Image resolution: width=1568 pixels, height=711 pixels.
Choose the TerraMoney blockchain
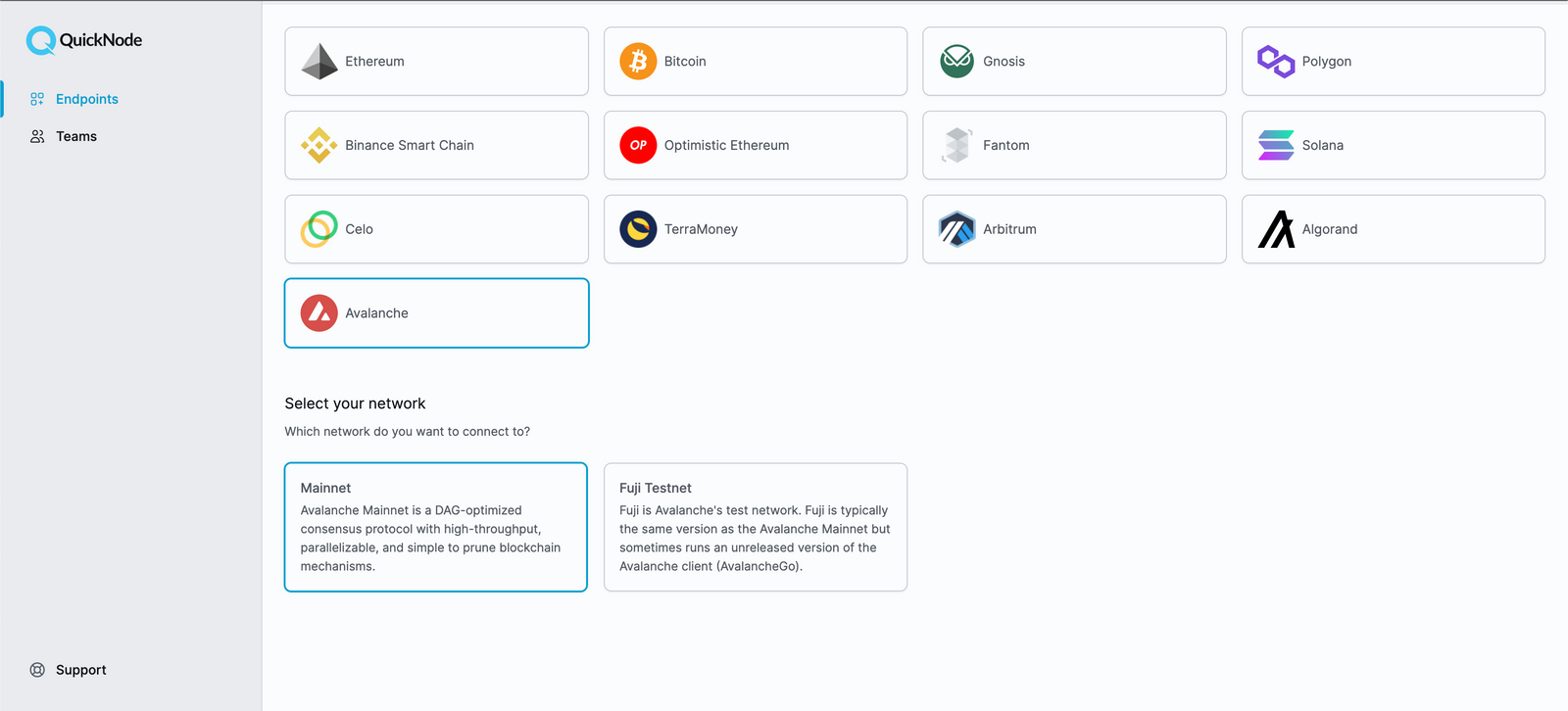(754, 229)
